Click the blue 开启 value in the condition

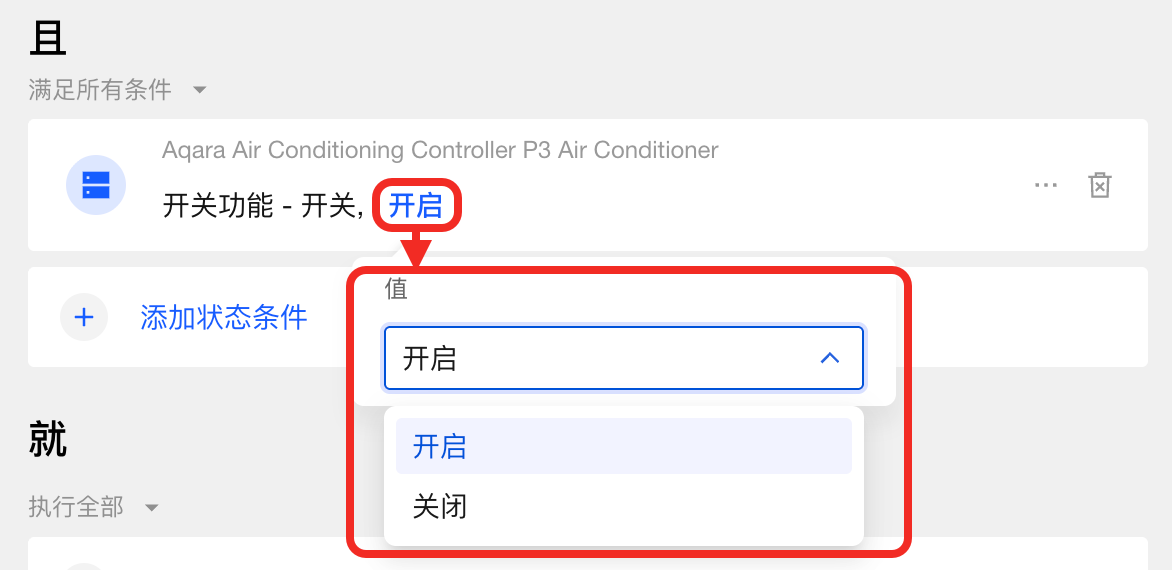click(416, 206)
